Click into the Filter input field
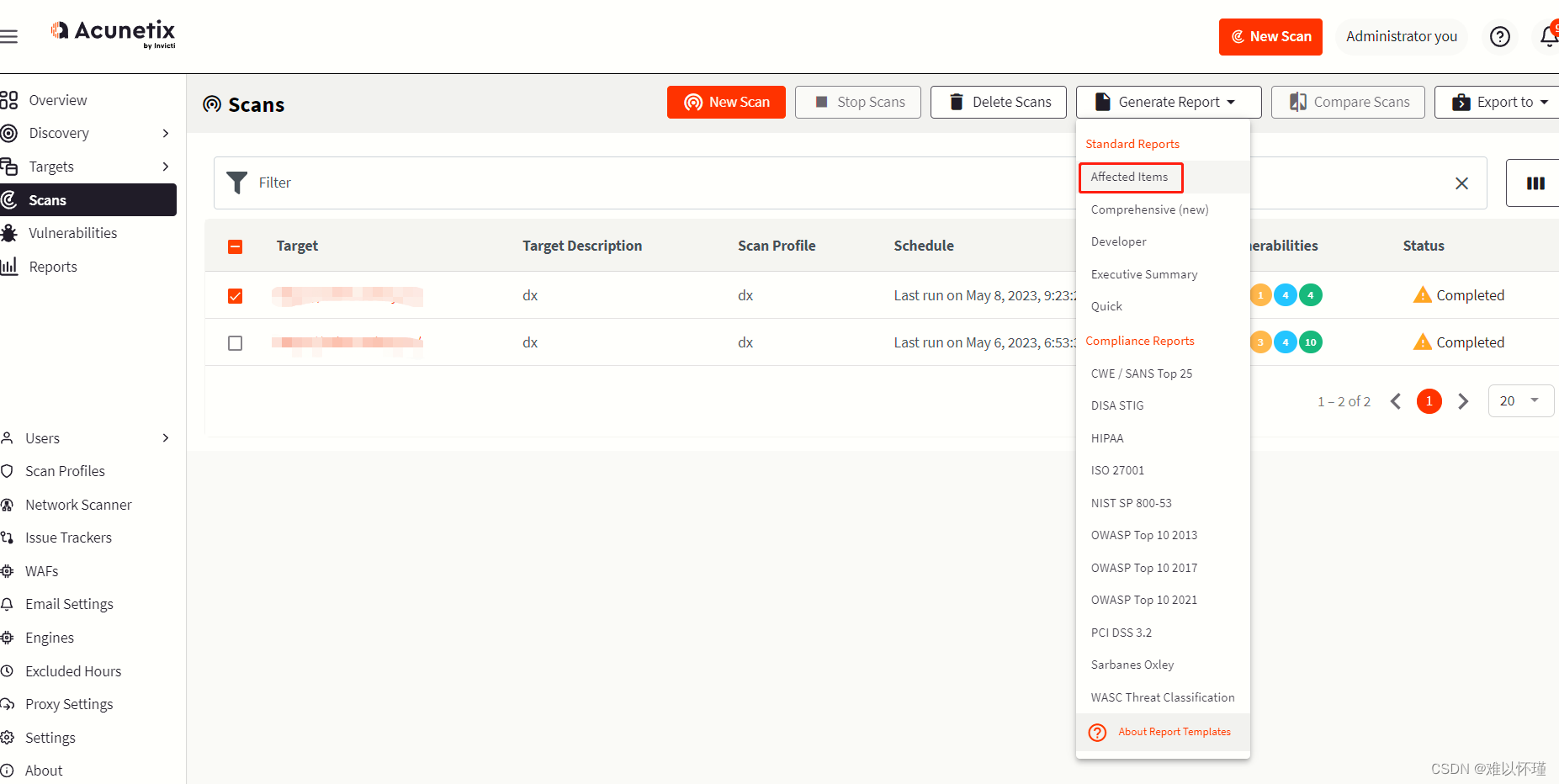Screen dimensions: 1559x784 click(x=850, y=183)
